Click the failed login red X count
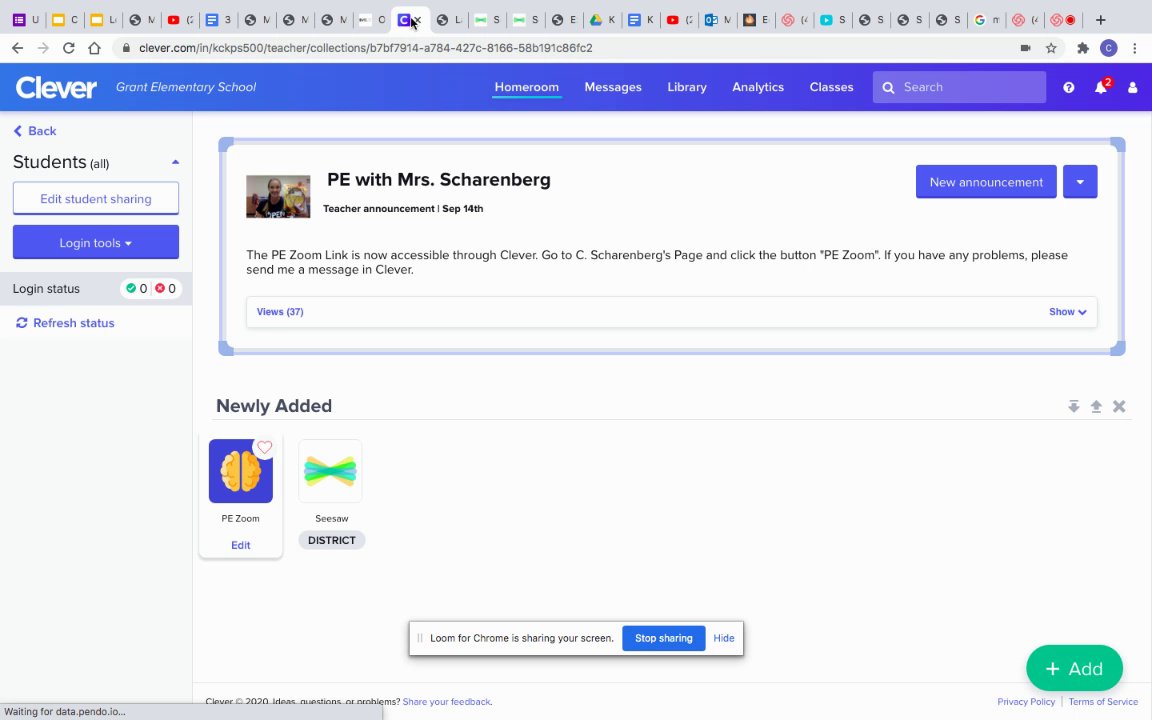1152x720 pixels. (165, 289)
